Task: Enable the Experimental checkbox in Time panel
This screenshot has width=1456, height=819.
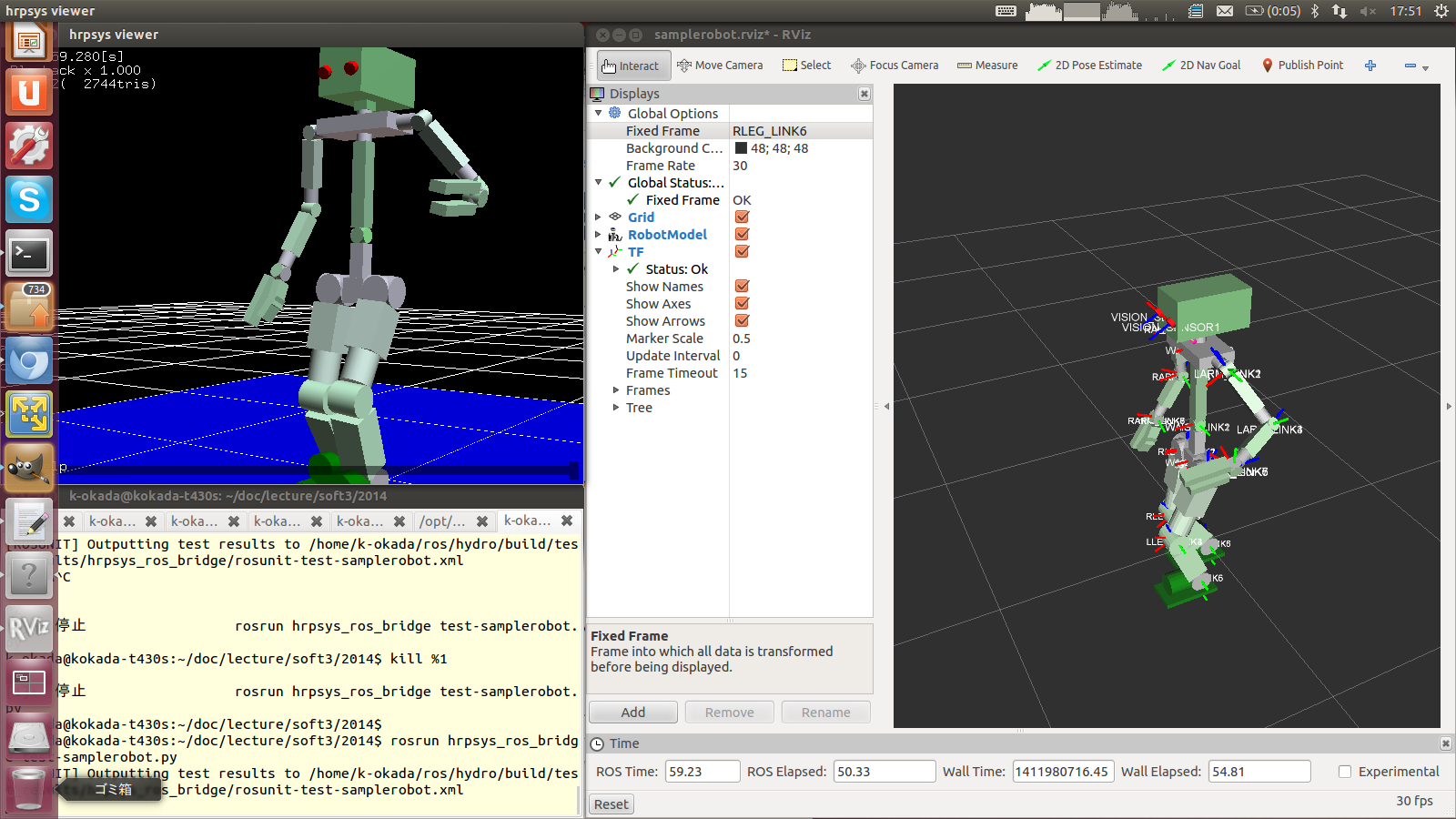Action: pyautogui.click(x=1344, y=772)
